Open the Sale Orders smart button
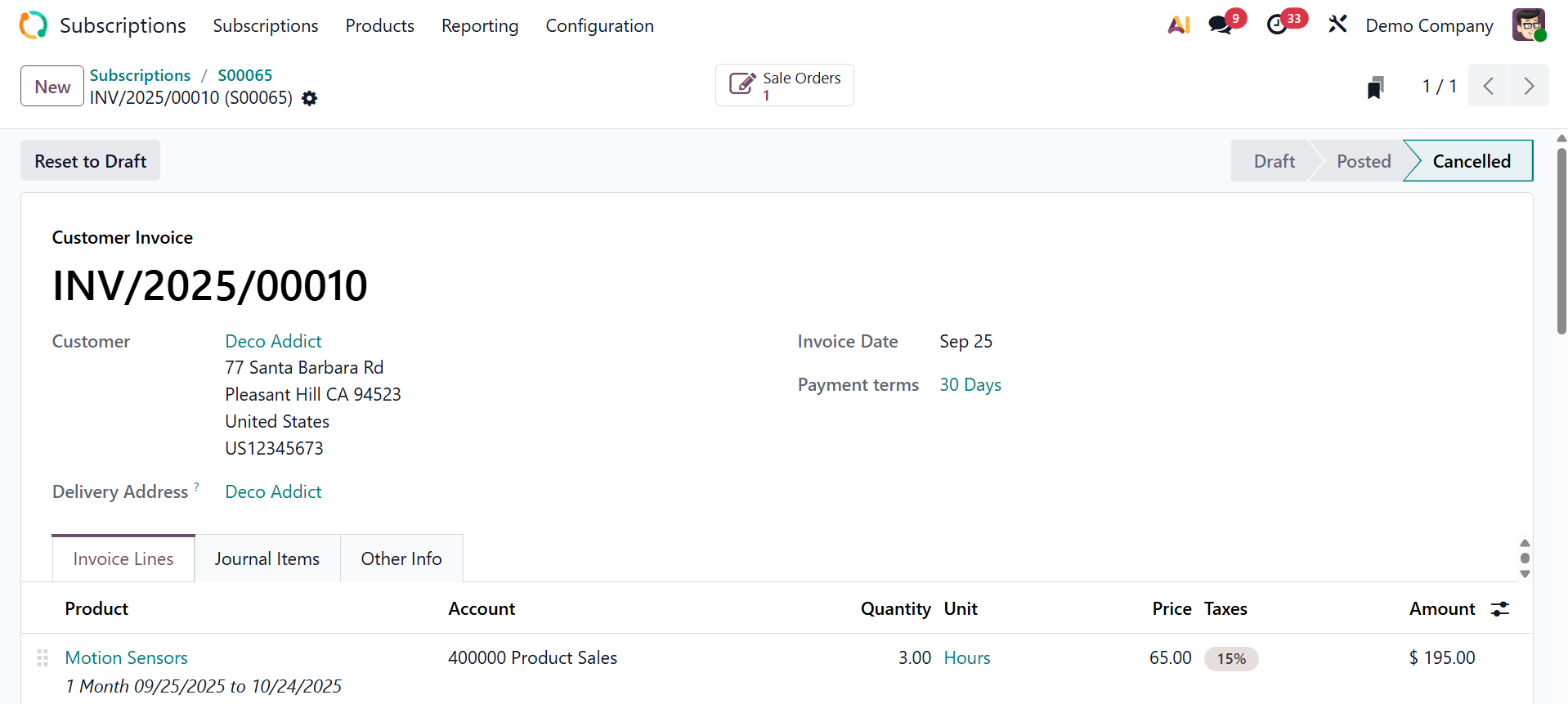 coord(785,86)
